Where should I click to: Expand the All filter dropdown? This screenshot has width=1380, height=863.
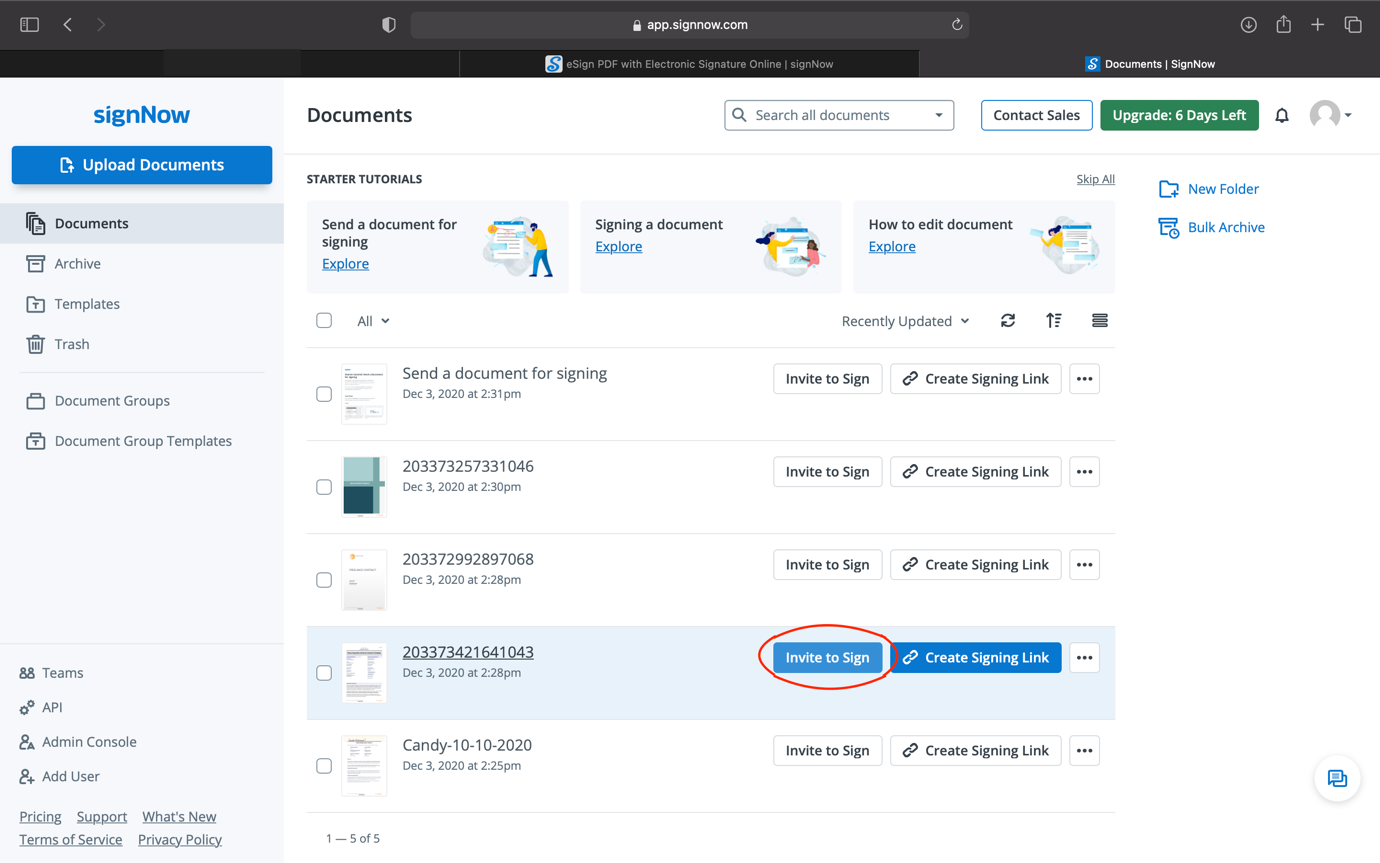coord(373,321)
